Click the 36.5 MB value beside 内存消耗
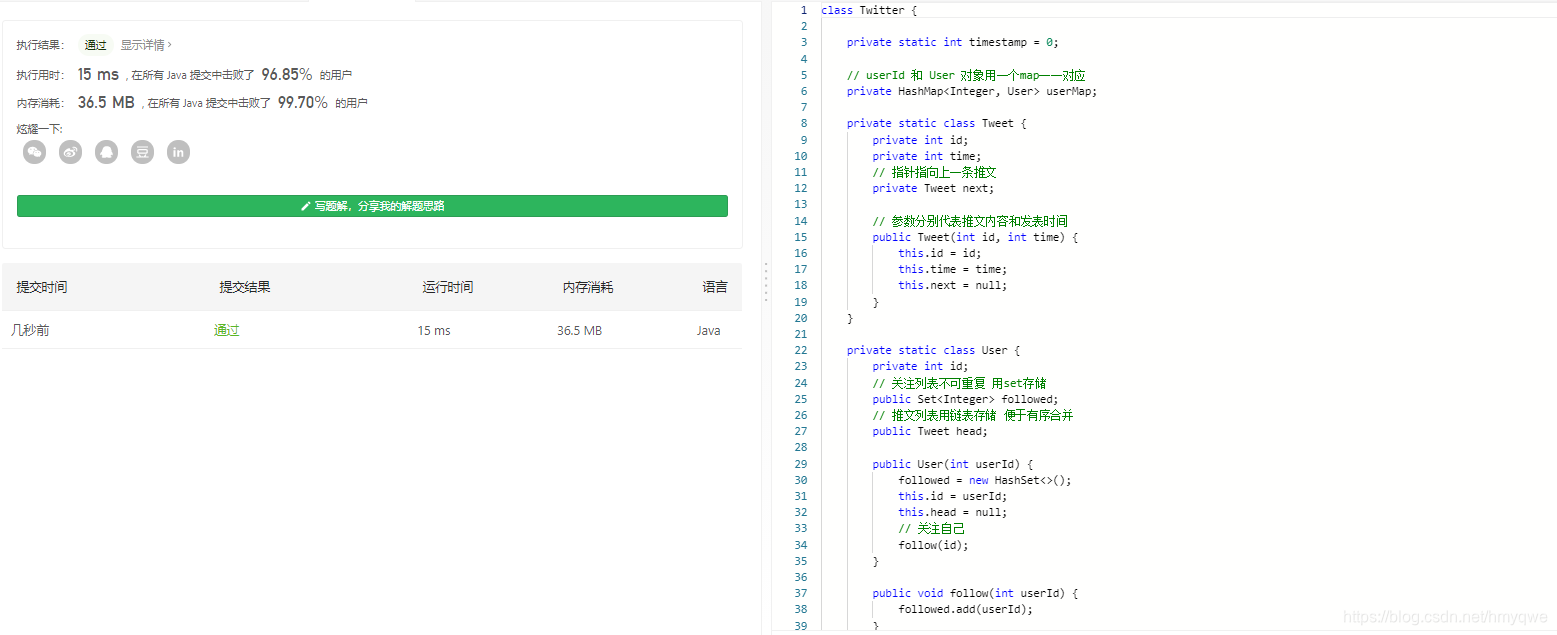Image resolution: width=1557 pixels, height=635 pixels. pos(106,102)
